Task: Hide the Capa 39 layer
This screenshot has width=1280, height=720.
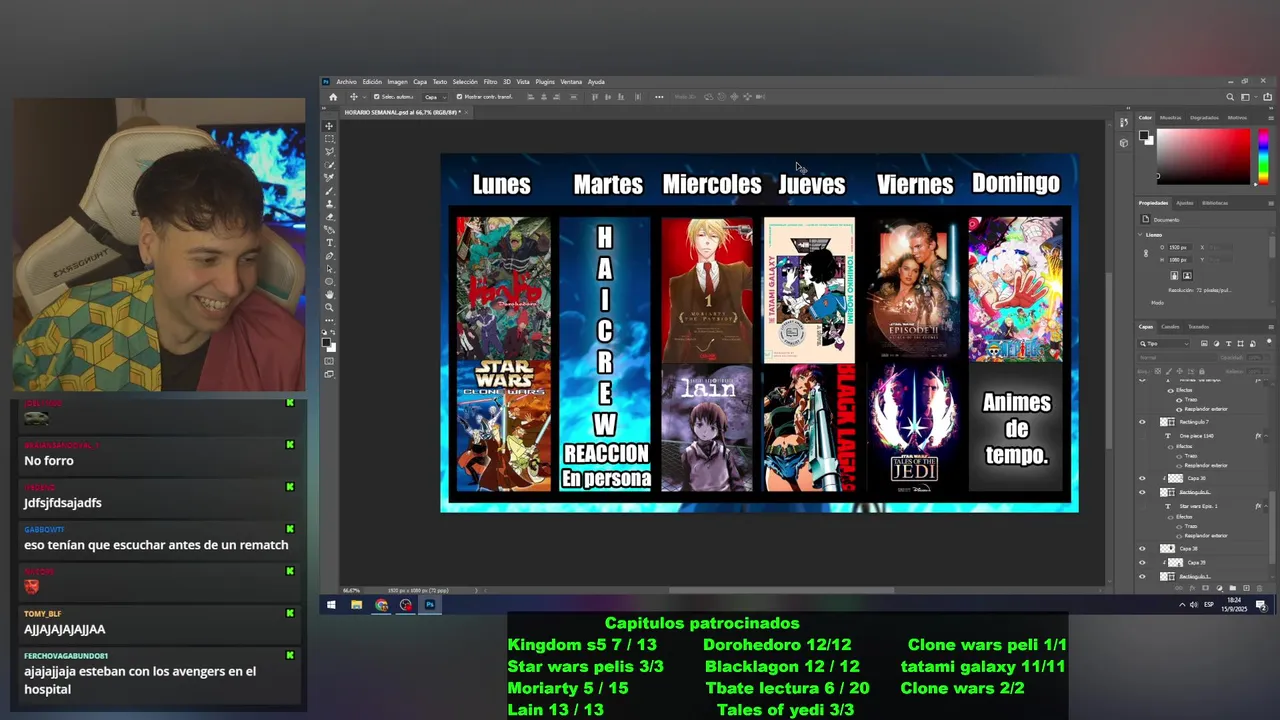Action: [1142, 562]
